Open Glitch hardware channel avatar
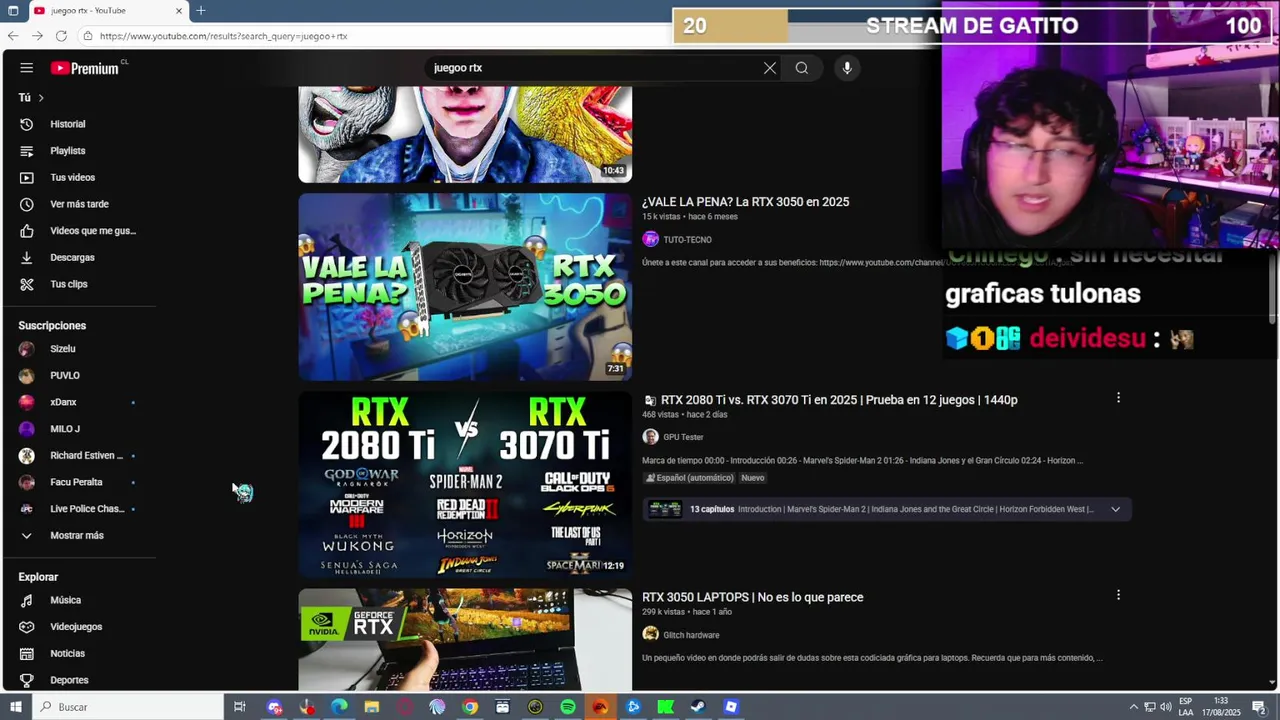 pos(651,635)
